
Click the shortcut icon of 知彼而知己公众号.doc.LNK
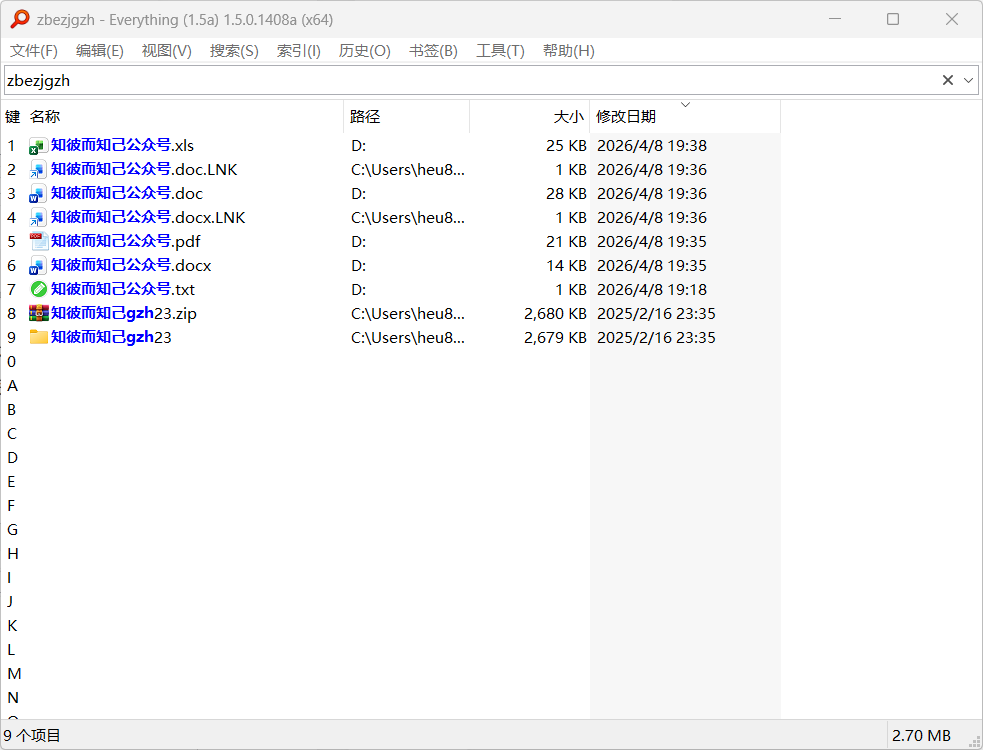(x=38, y=170)
